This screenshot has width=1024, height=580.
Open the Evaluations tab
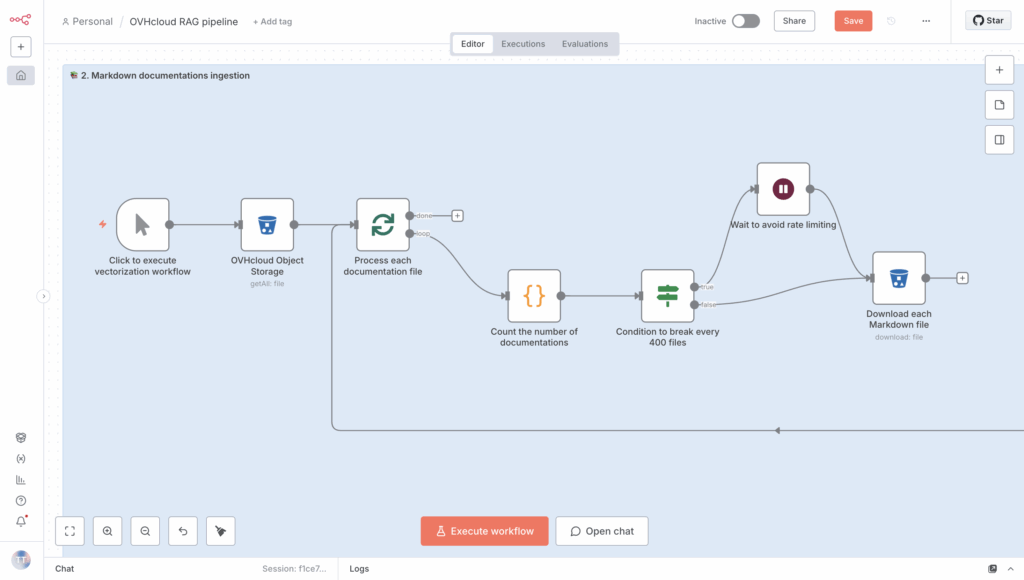[585, 44]
